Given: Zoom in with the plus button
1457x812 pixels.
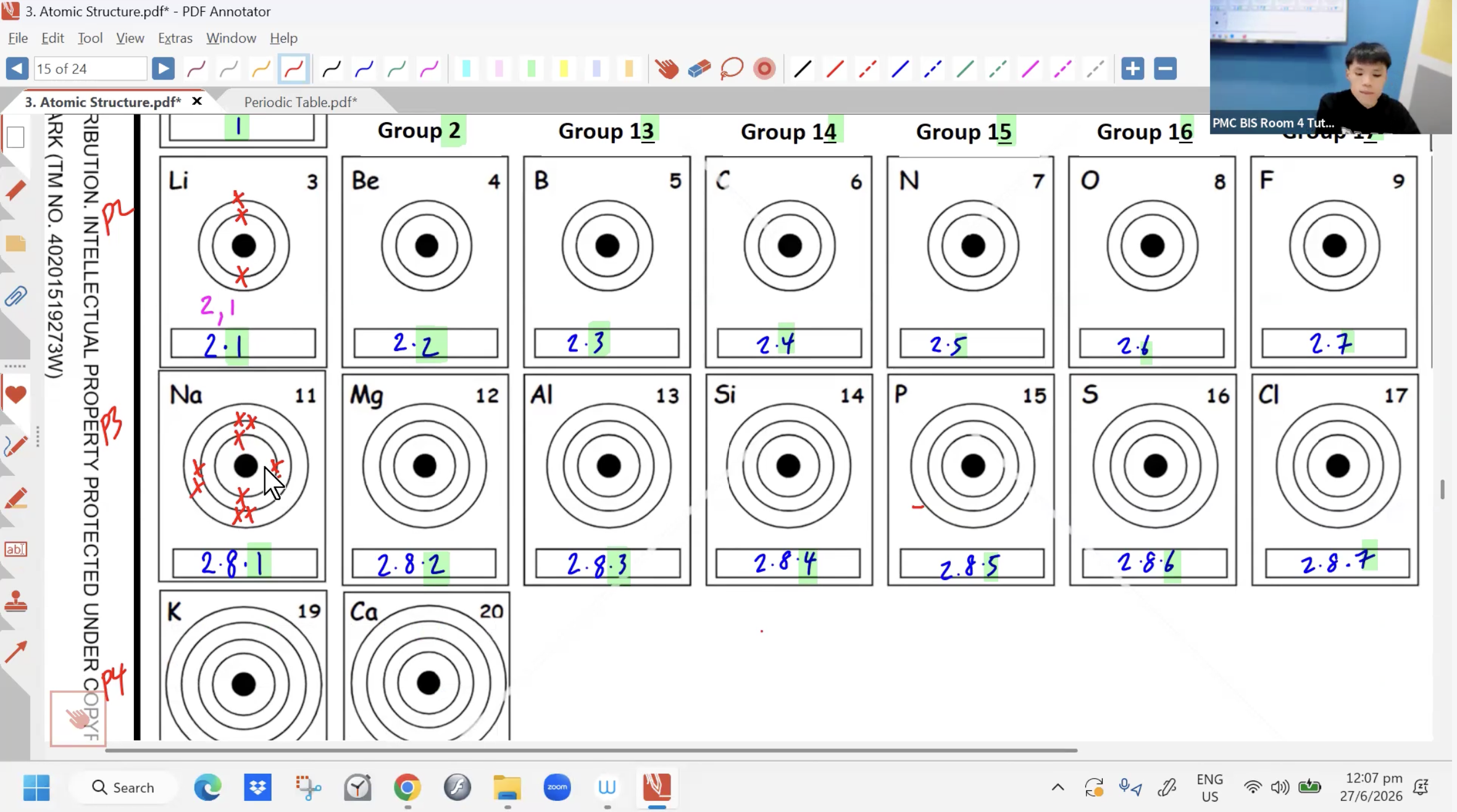Looking at the screenshot, I should click(1133, 68).
